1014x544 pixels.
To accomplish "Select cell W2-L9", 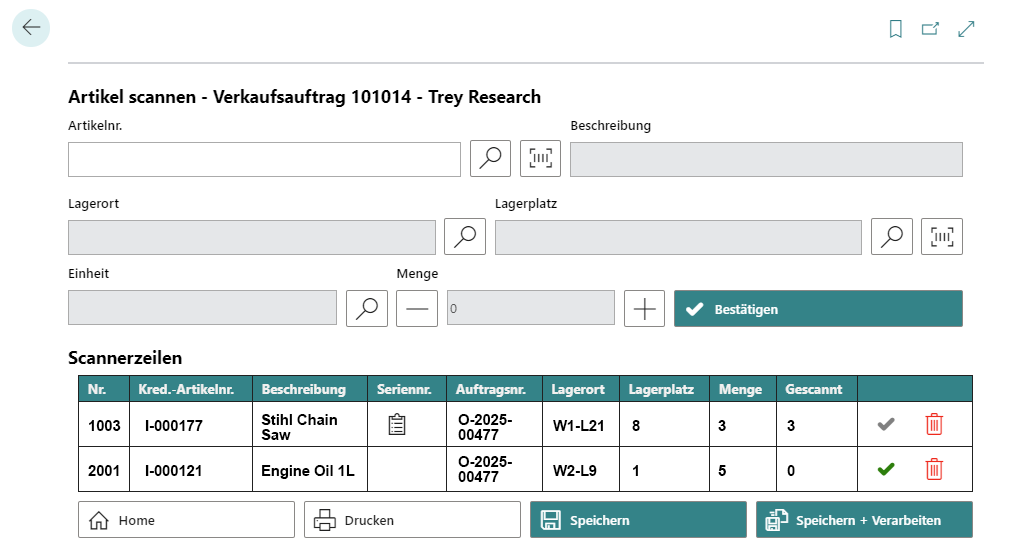I will pyautogui.click(x=581, y=470).
